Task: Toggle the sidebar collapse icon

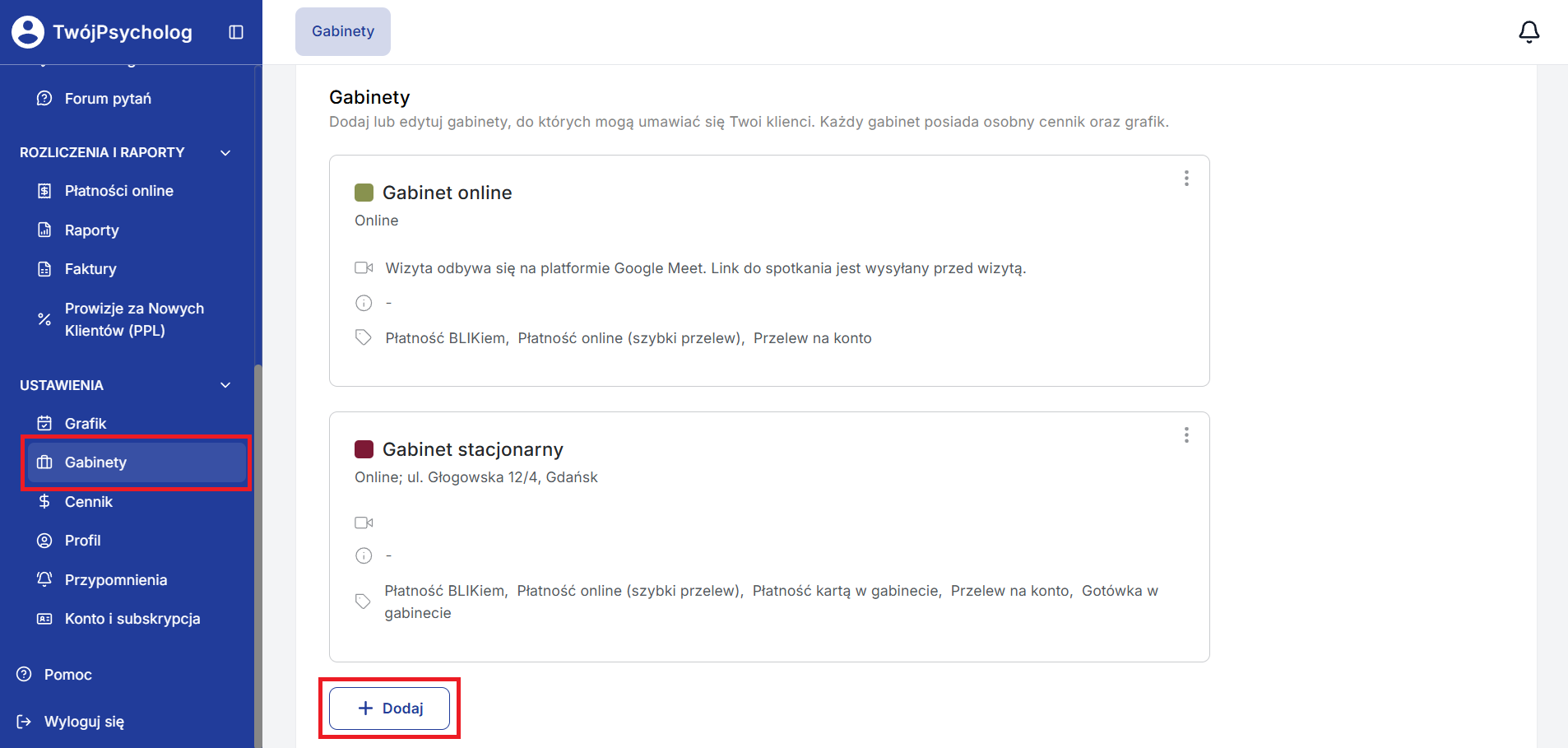Action: pyautogui.click(x=236, y=32)
